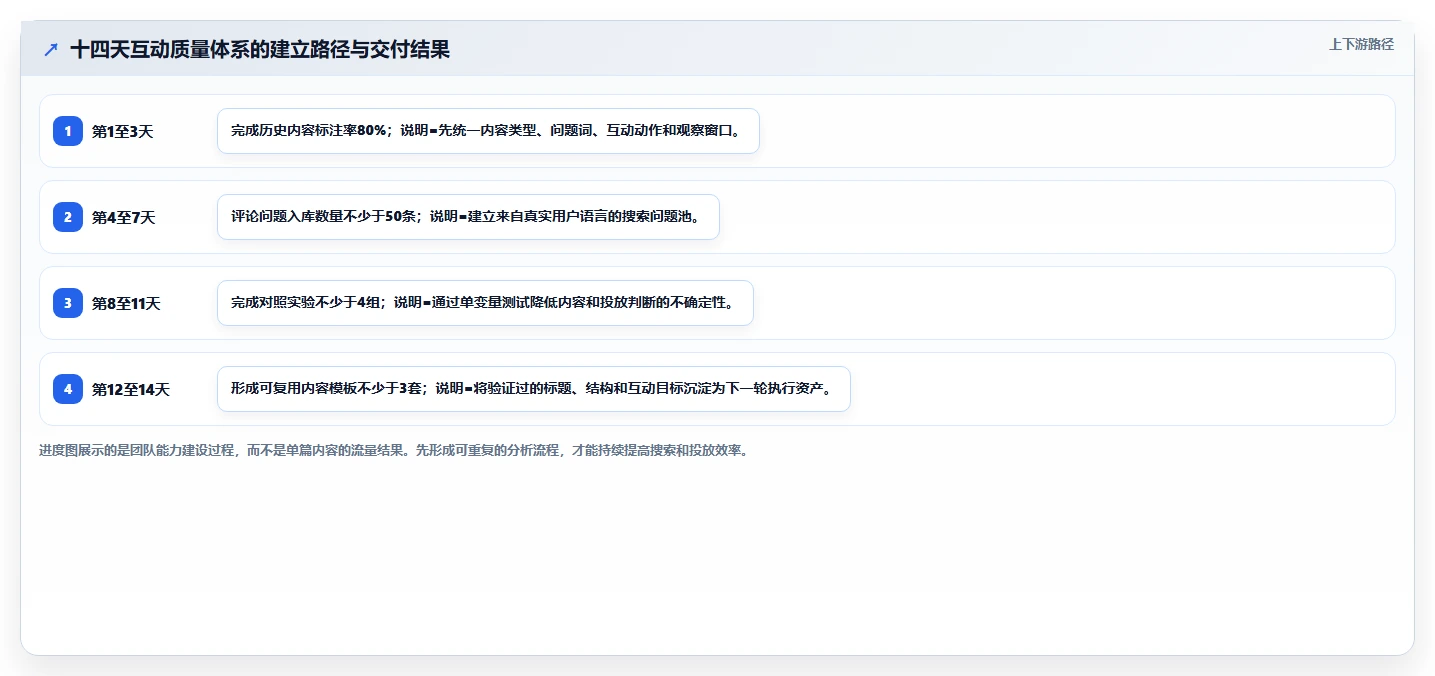Select the 第1至3天 label

pos(122,131)
